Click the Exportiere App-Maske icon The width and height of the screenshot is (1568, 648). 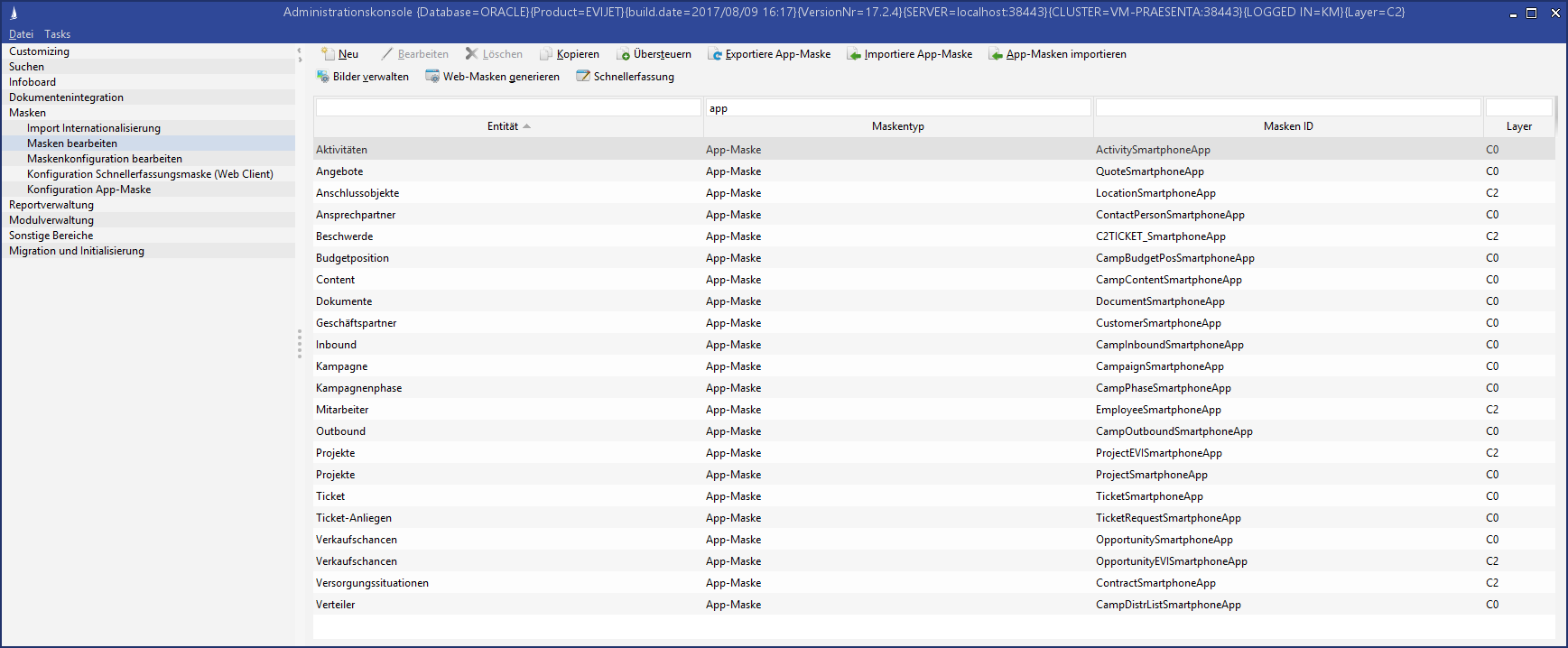point(715,54)
